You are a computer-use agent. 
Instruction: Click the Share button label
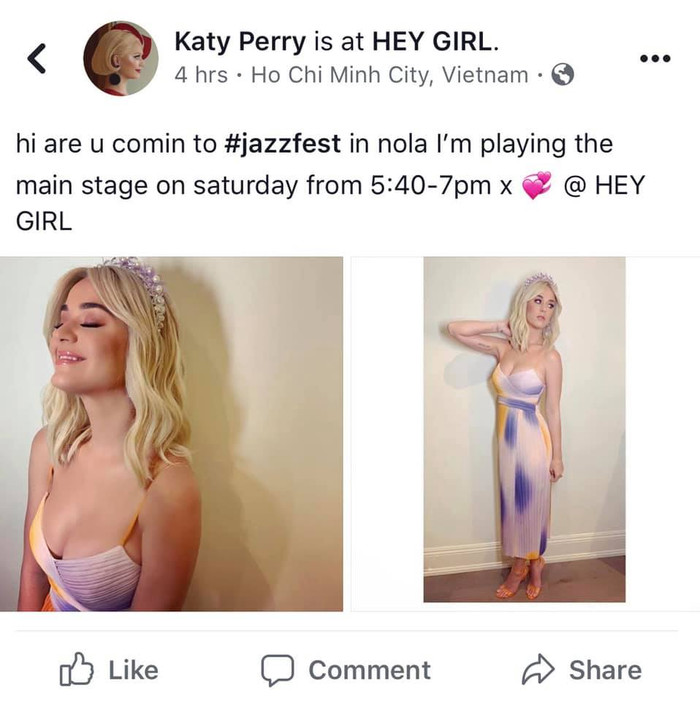point(605,670)
